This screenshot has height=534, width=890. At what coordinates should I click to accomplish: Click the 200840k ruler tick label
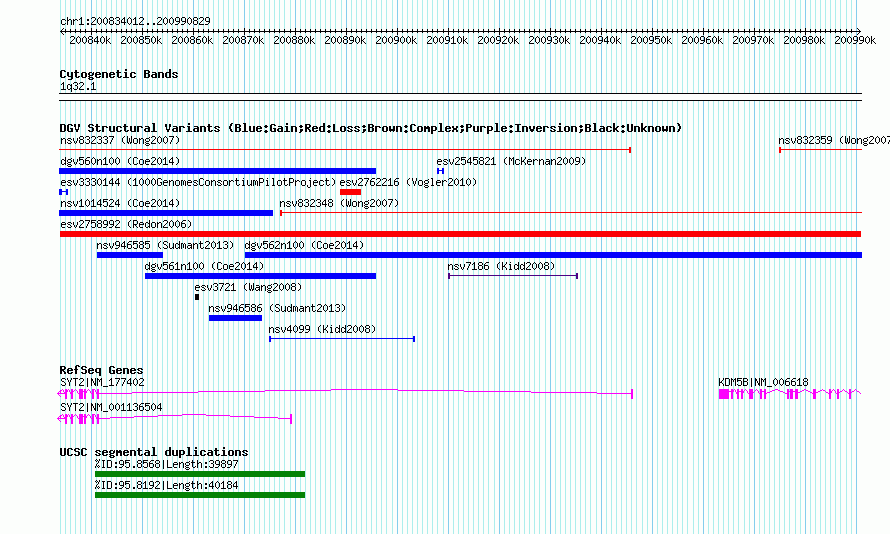pos(90,40)
